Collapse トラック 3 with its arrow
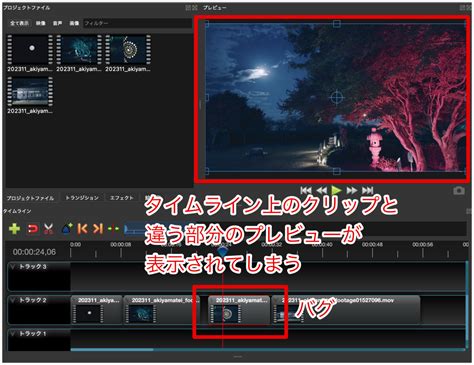Viewport: 474px width, 365px height. 13,267
